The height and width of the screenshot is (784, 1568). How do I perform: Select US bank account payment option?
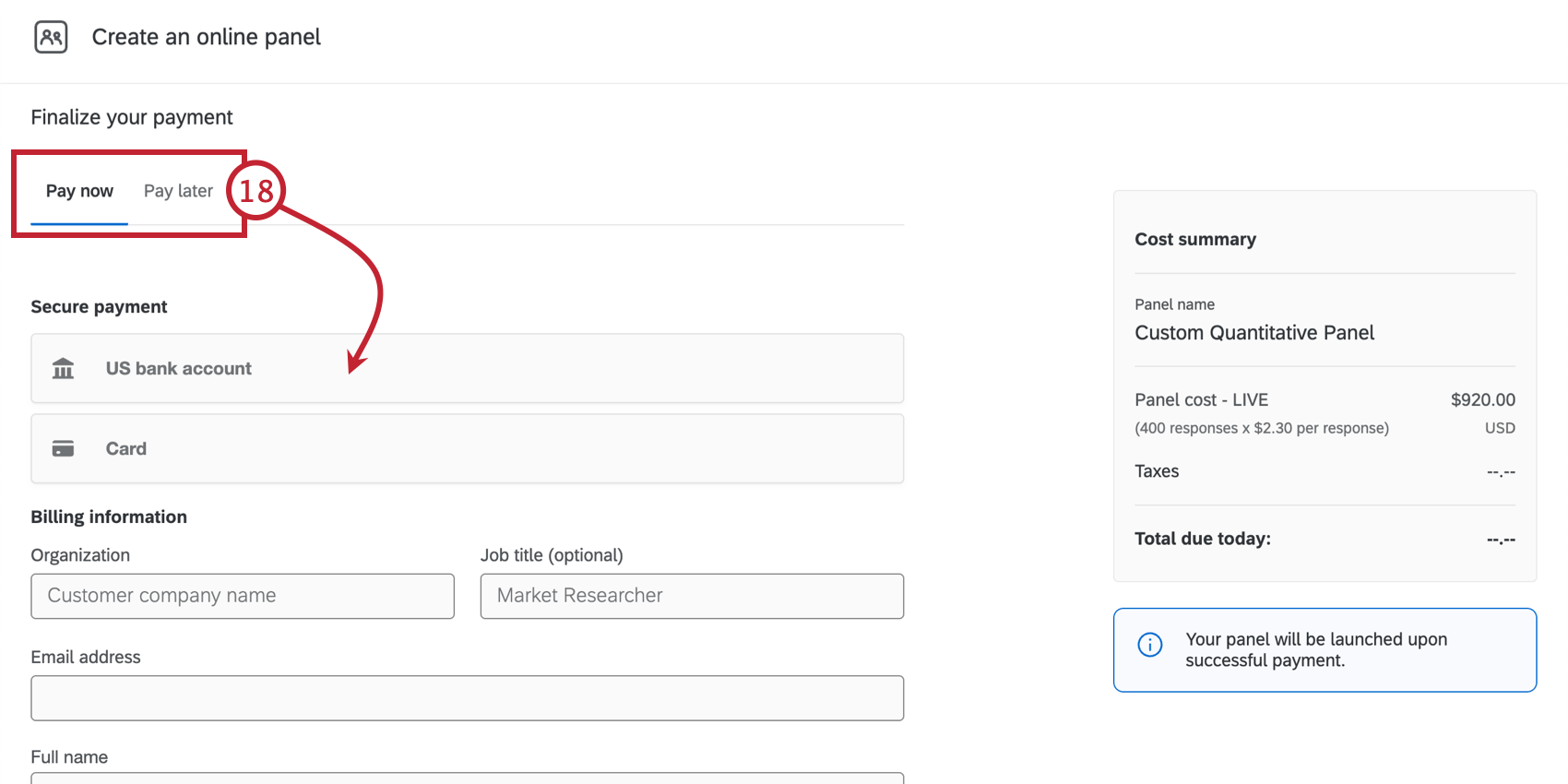[467, 369]
